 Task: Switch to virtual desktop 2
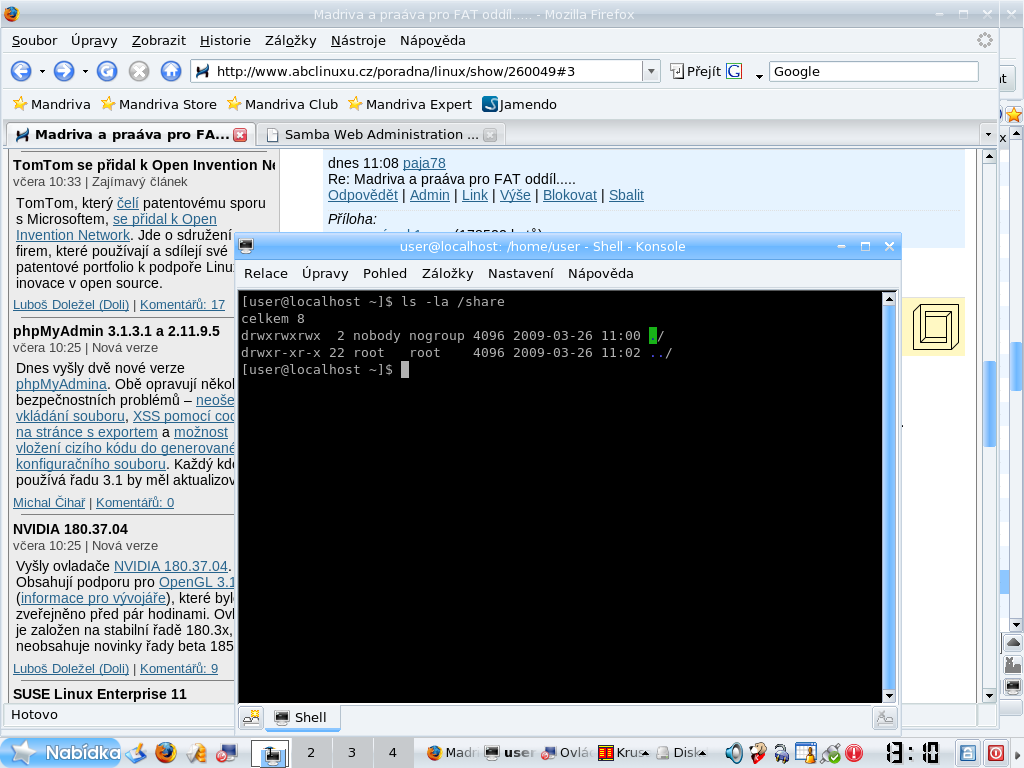311,752
